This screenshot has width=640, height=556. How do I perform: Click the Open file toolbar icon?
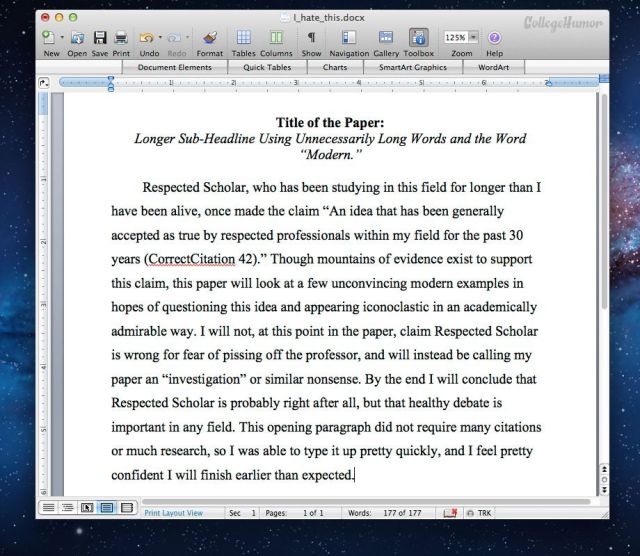coord(77,38)
